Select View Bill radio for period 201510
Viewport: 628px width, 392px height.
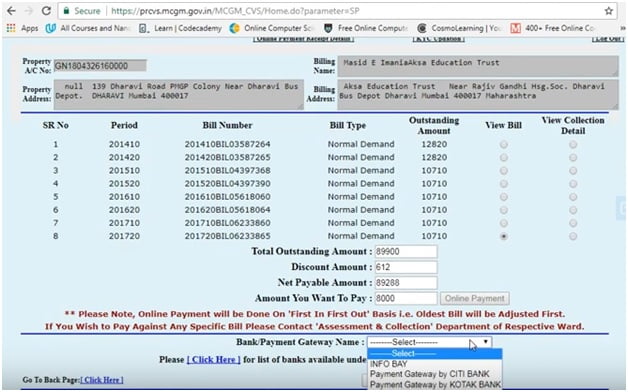tap(503, 171)
